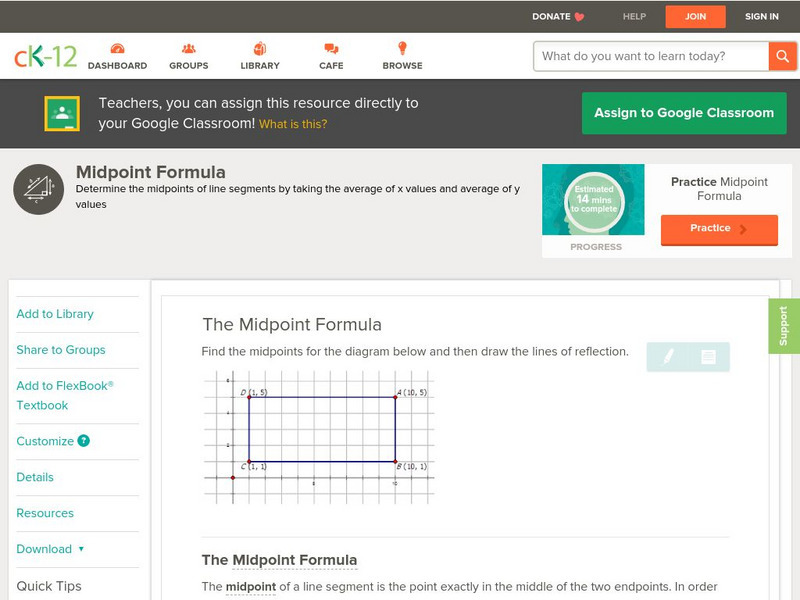Image resolution: width=800 pixels, height=600 pixels.
Task: Click SIGN IN
Action: pyautogui.click(x=762, y=17)
